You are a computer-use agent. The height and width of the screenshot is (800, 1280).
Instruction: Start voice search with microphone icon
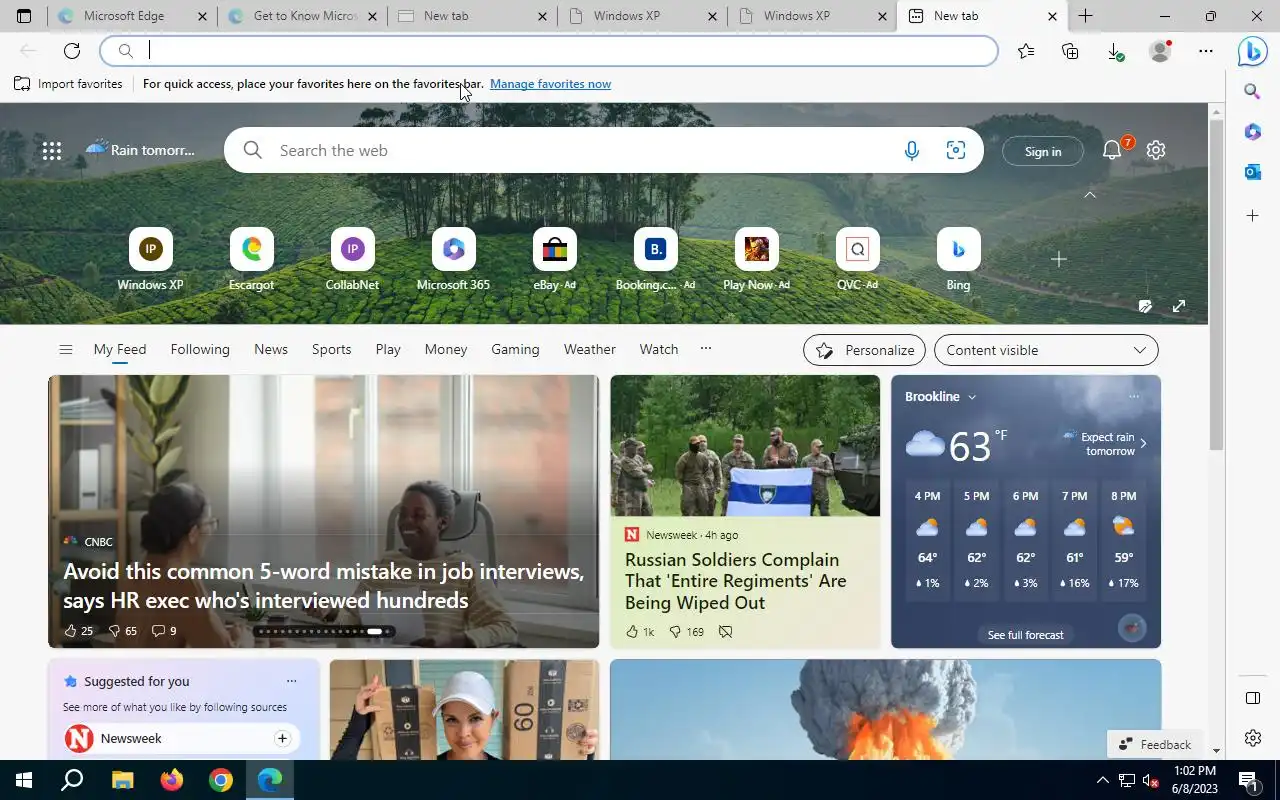pyautogui.click(x=912, y=151)
